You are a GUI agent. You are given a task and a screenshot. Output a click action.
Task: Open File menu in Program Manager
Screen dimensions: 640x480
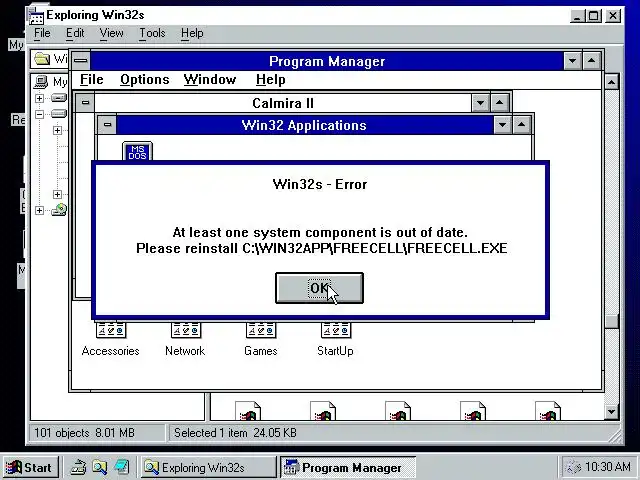pyautogui.click(x=91, y=80)
